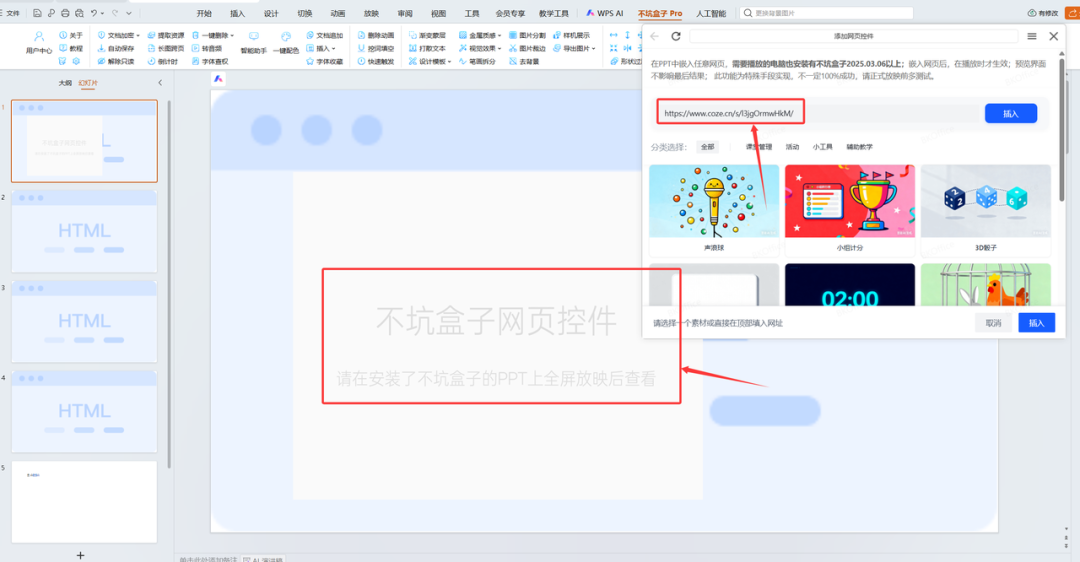
Task: Click 去背景 remove background
Action: (x=524, y=61)
